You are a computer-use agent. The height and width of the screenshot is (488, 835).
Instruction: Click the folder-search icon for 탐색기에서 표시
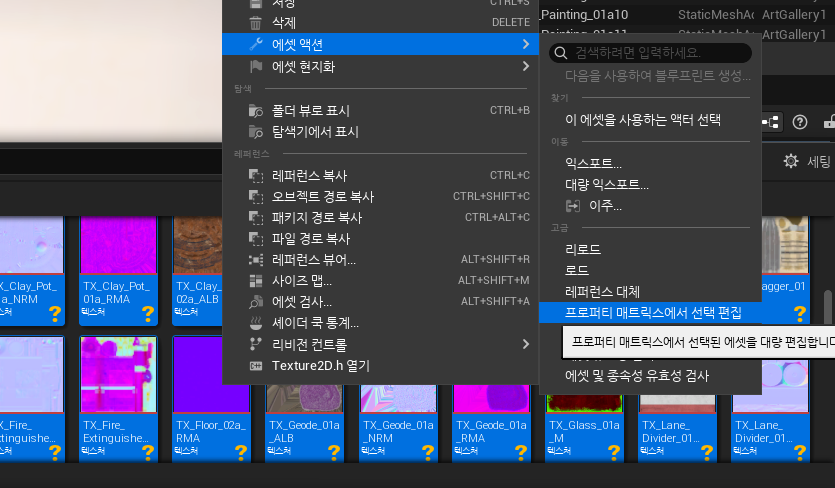pyautogui.click(x=256, y=132)
